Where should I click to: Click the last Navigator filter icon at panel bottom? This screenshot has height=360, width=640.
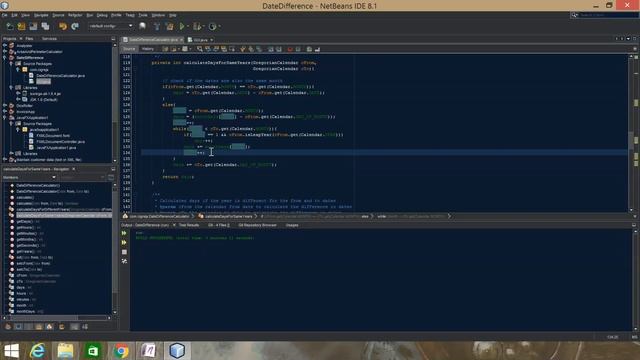tap(85, 327)
